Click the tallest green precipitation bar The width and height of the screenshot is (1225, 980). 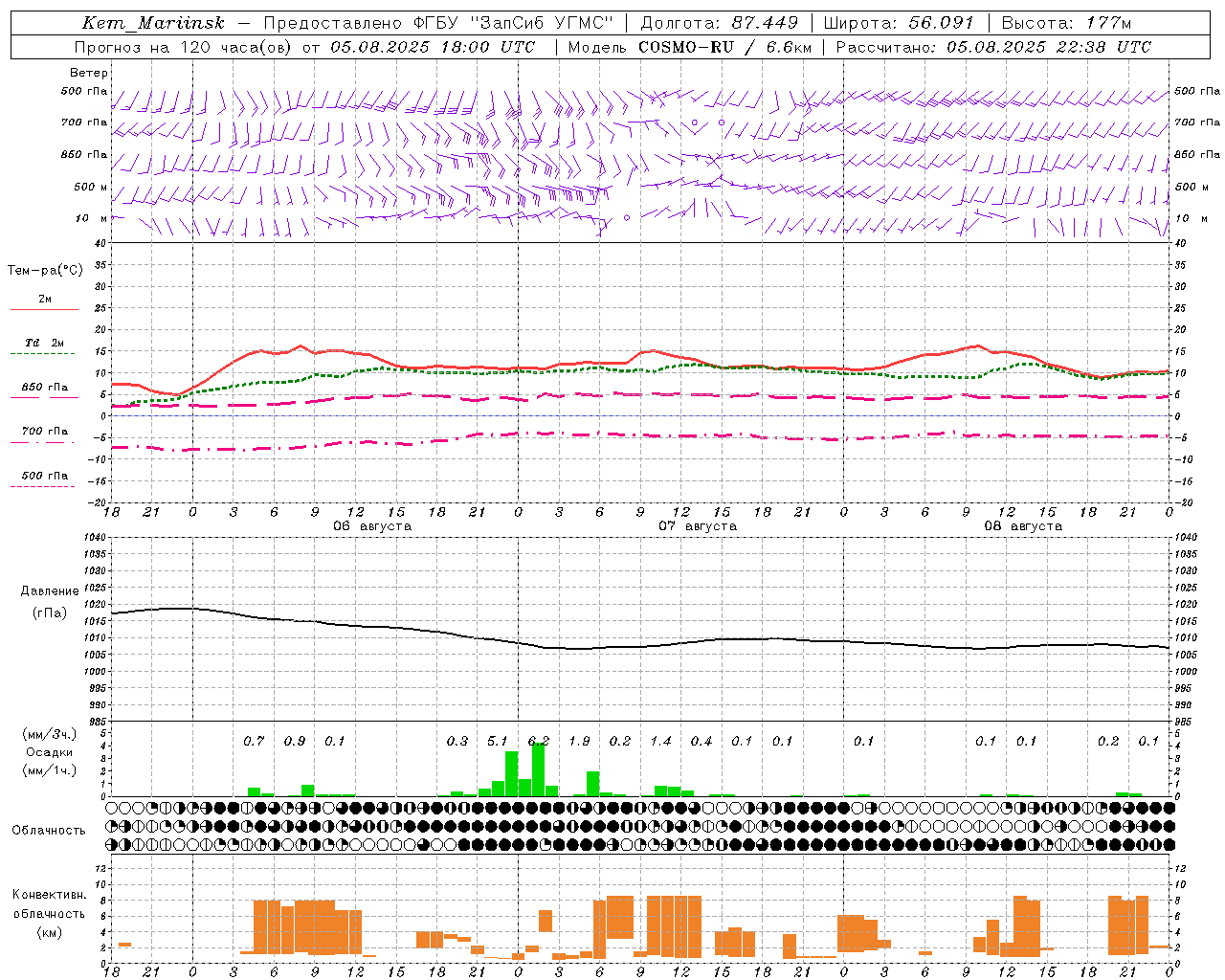pyautogui.click(x=538, y=769)
